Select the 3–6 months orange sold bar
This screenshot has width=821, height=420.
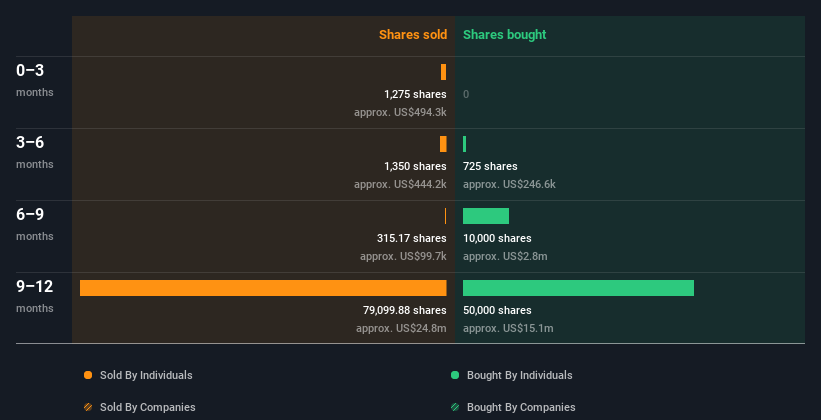(x=443, y=144)
